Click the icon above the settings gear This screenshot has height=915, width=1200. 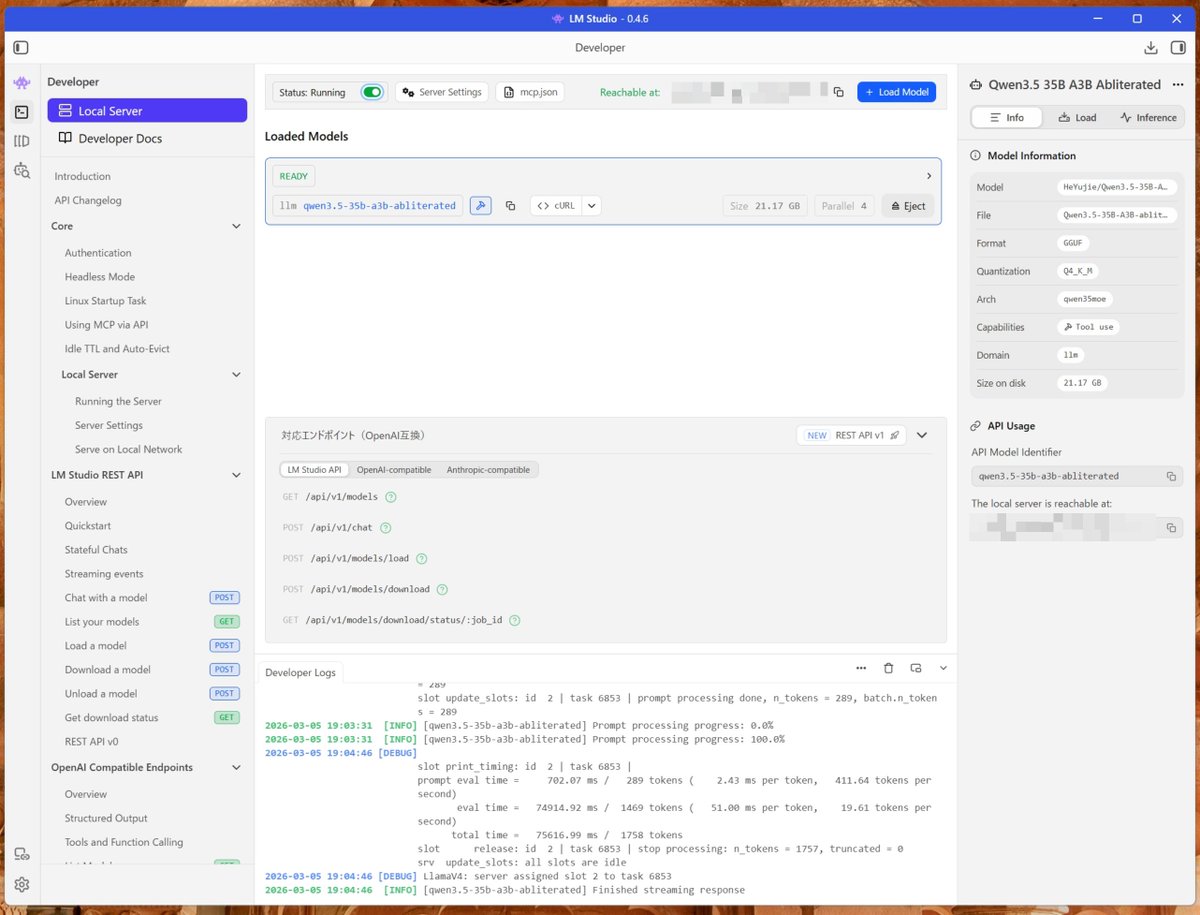22,854
